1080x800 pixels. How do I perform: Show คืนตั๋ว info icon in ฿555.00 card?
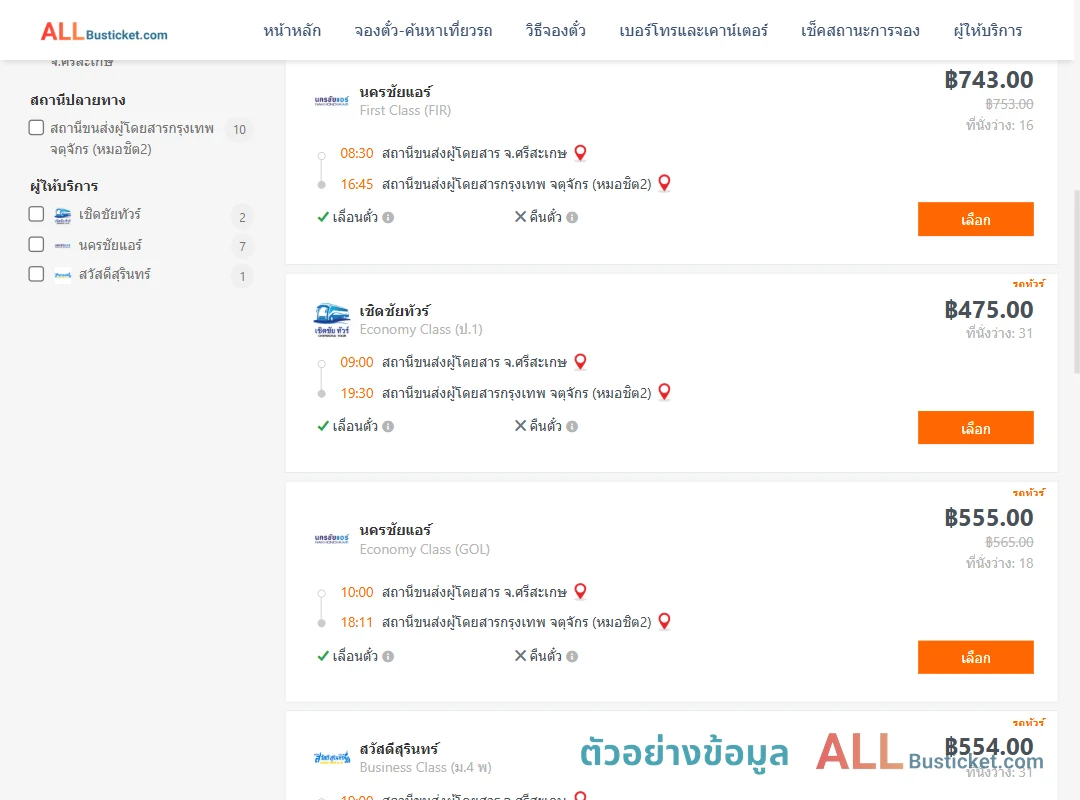[x=572, y=657]
